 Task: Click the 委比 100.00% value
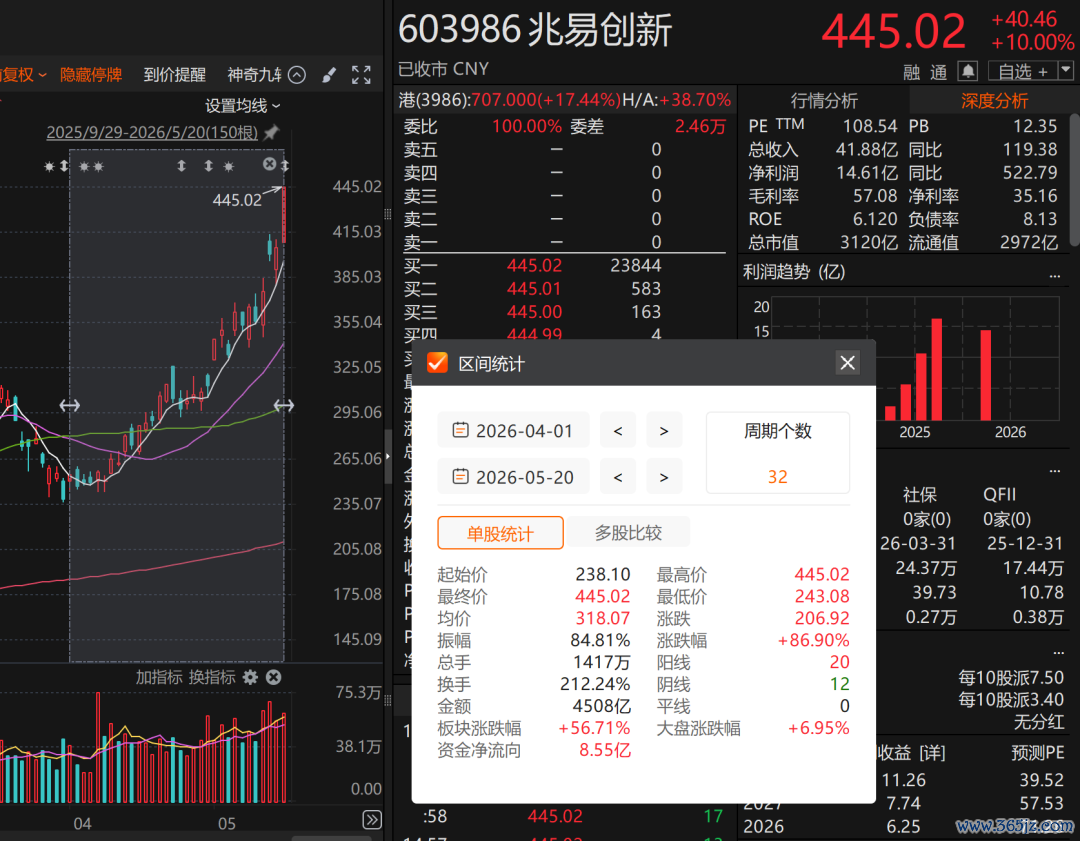[527, 127]
